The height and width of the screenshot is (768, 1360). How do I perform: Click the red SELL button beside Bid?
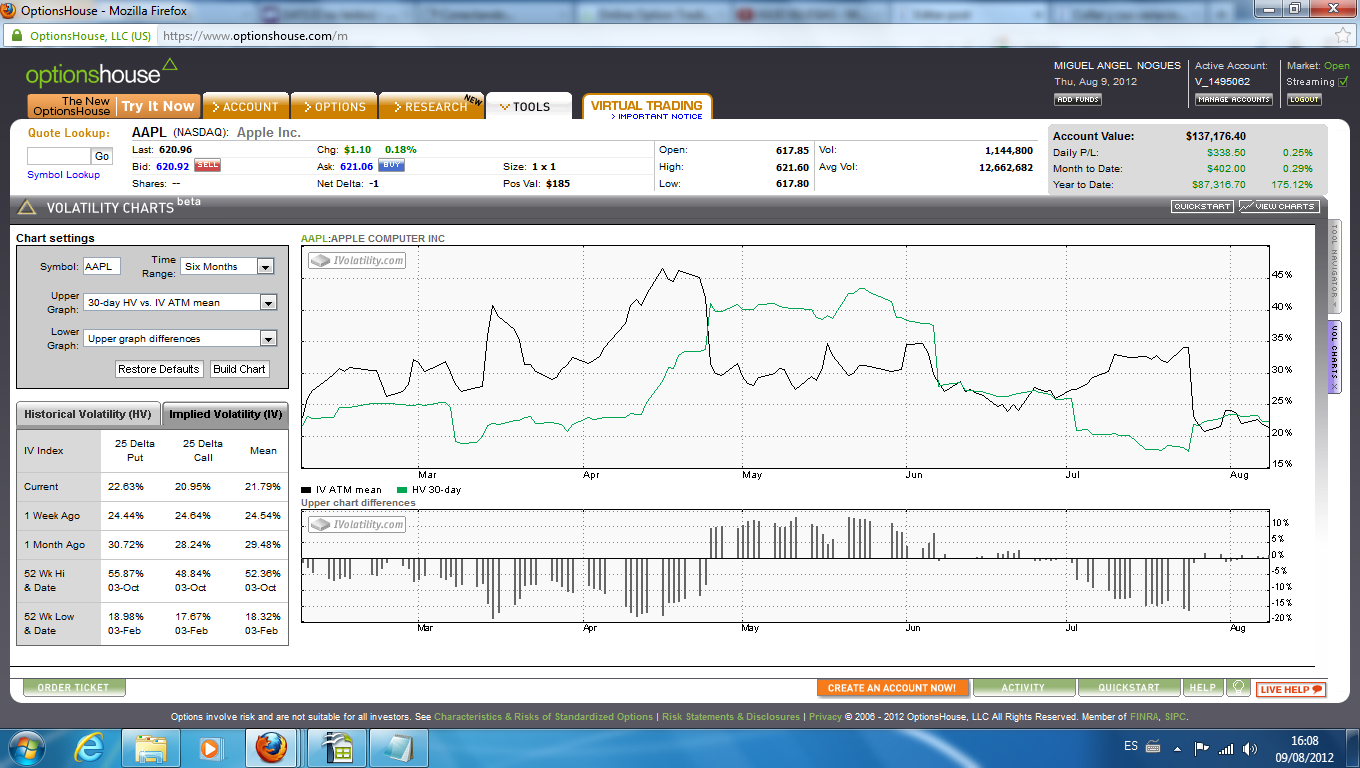pos(207,165)
